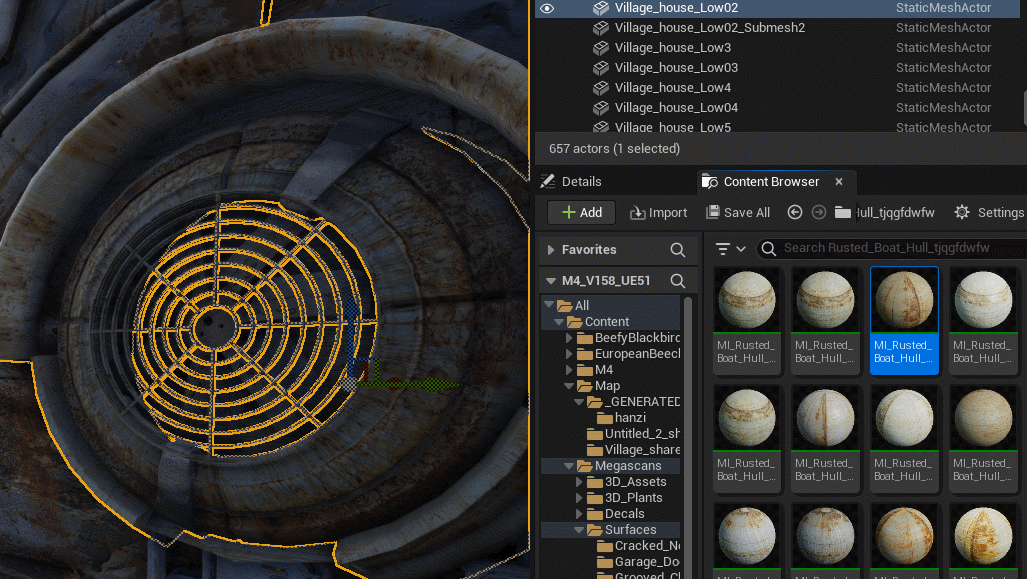Close the Content Browser tab

[839, 181]
